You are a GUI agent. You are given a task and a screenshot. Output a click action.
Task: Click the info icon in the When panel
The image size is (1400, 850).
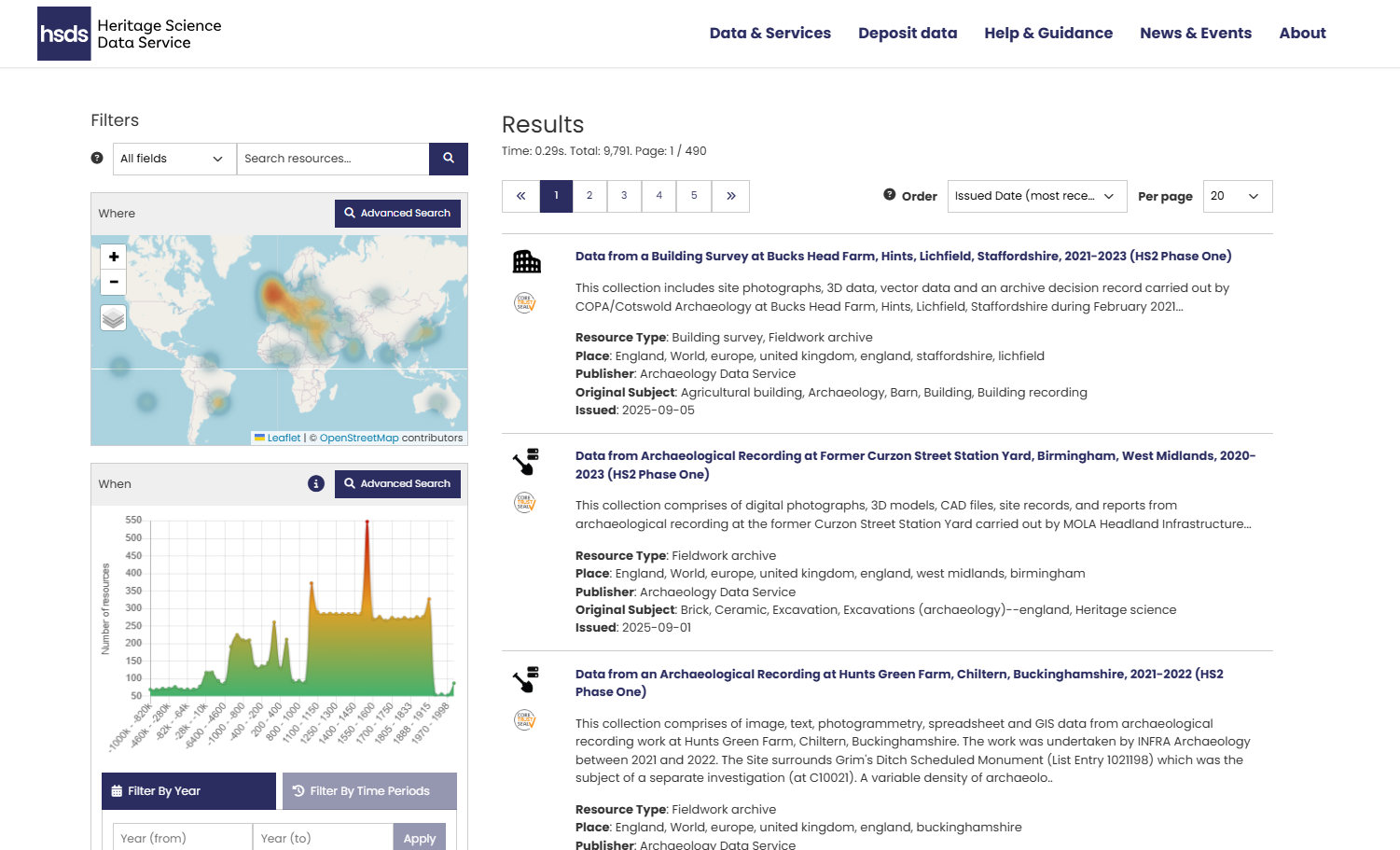[x=316, y=484]
